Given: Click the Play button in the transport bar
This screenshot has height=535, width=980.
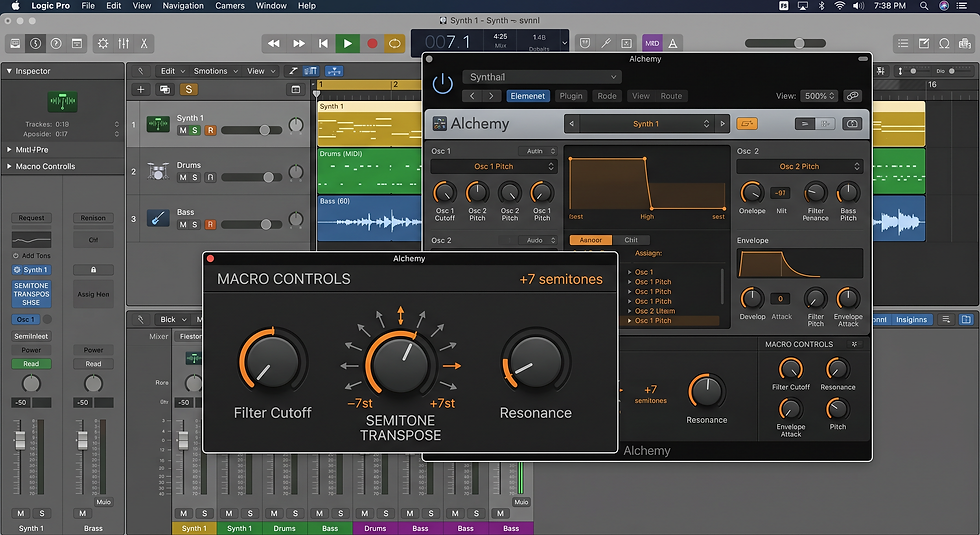Looking at the screenshot, I should [348, 44].
